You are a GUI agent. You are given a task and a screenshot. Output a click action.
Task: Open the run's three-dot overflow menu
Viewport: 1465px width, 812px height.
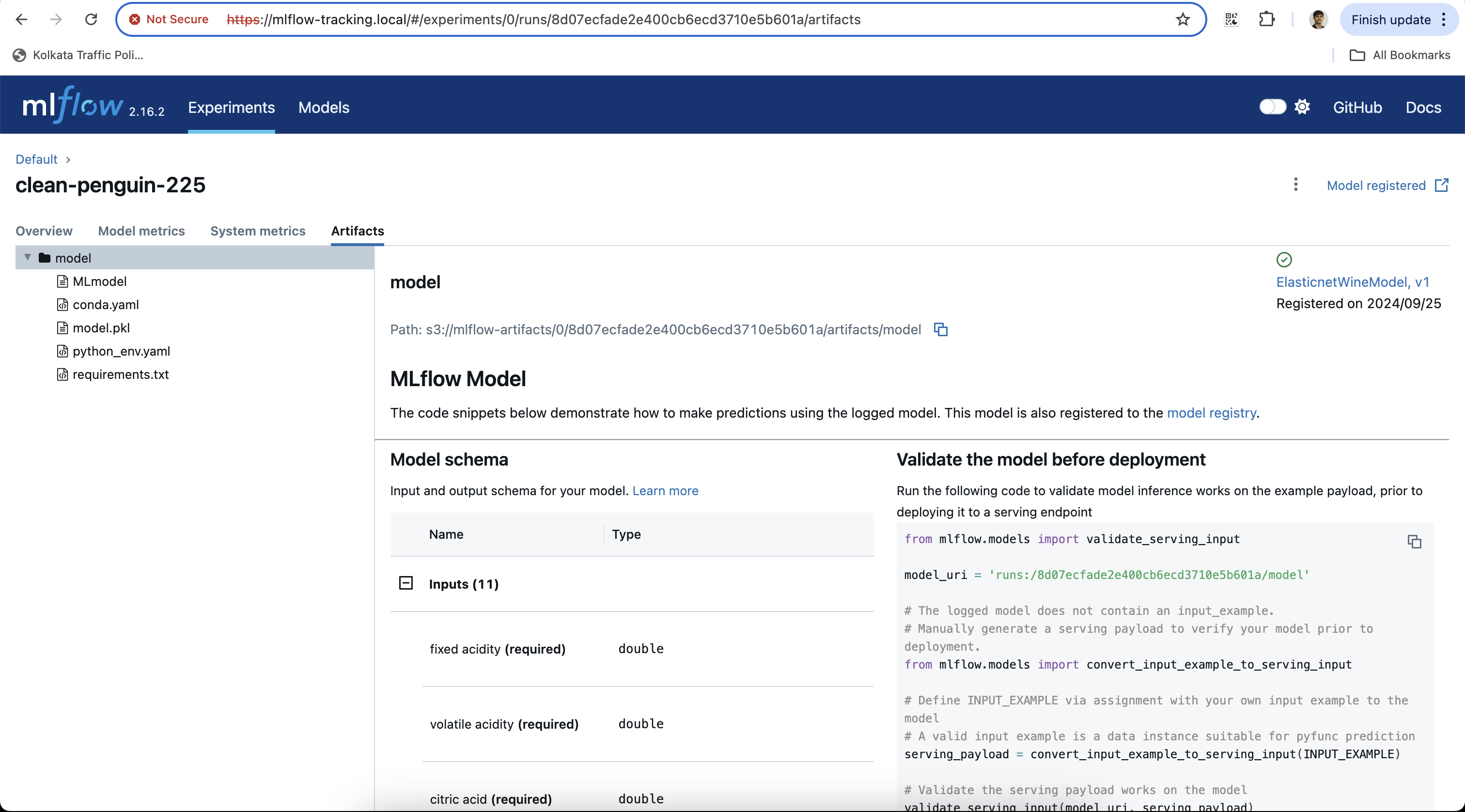1295,185
